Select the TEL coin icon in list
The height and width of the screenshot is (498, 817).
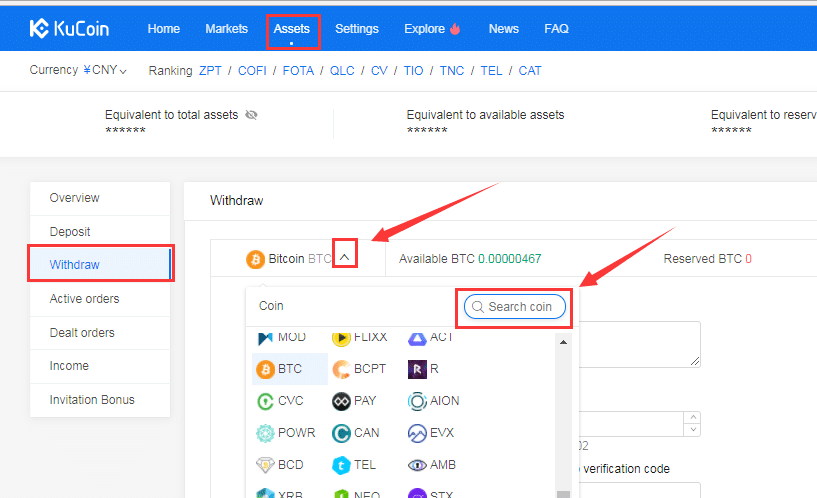click(341, 465)
